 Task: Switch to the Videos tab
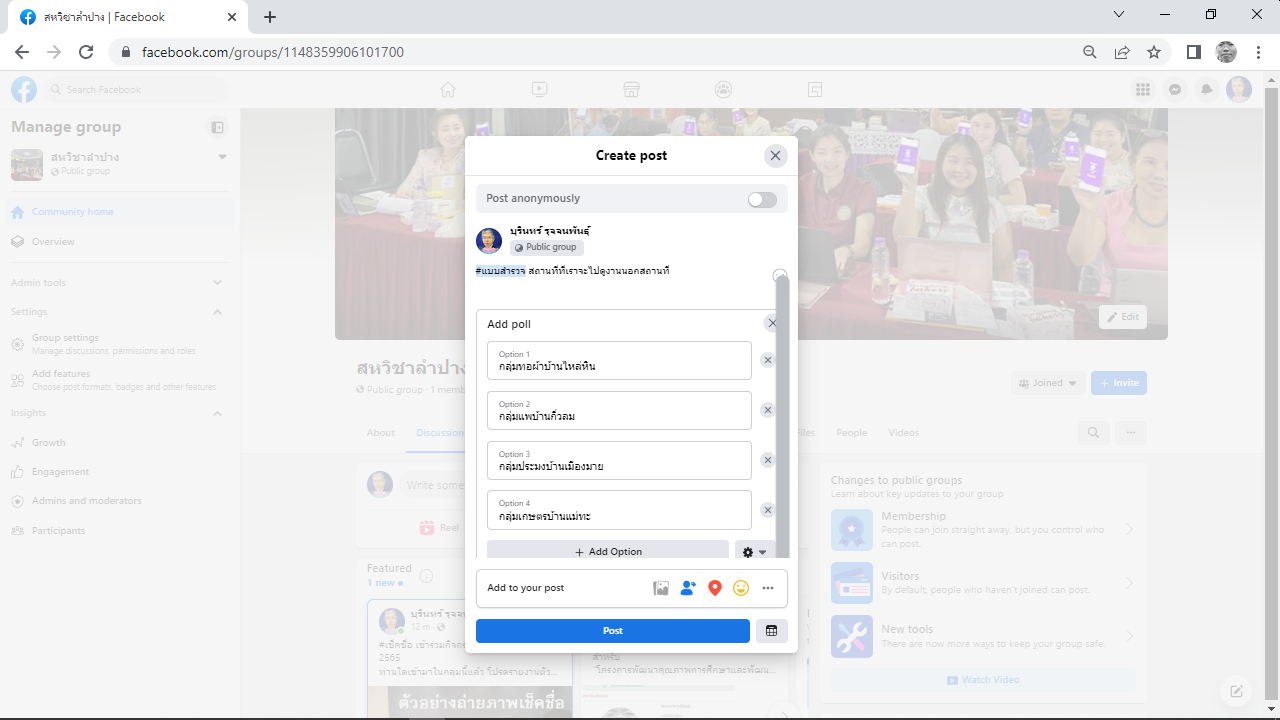(x=904, y=433)
